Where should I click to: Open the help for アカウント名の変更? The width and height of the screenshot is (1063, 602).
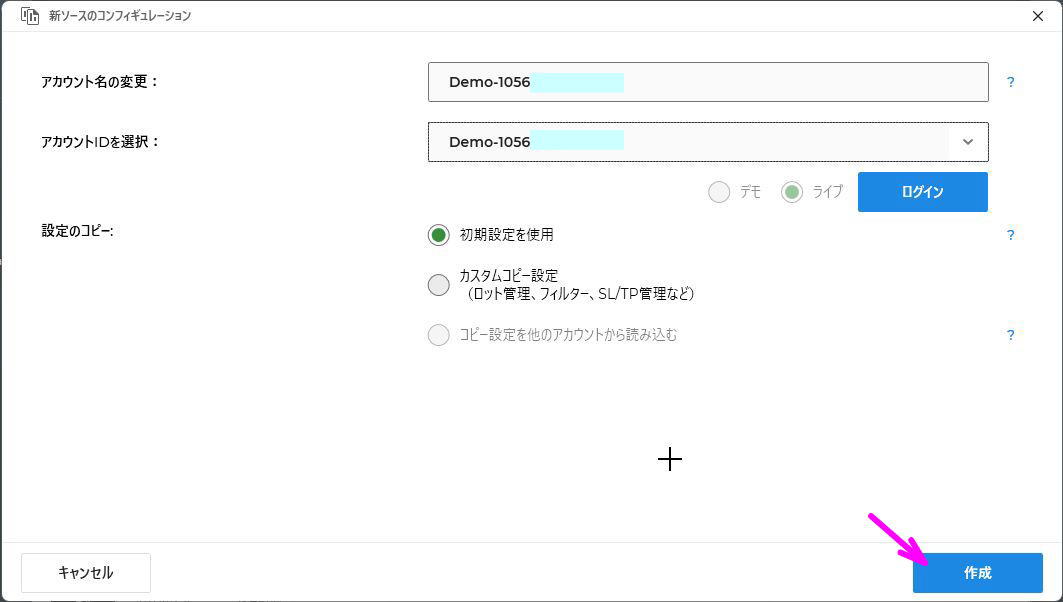[1010, 82]
